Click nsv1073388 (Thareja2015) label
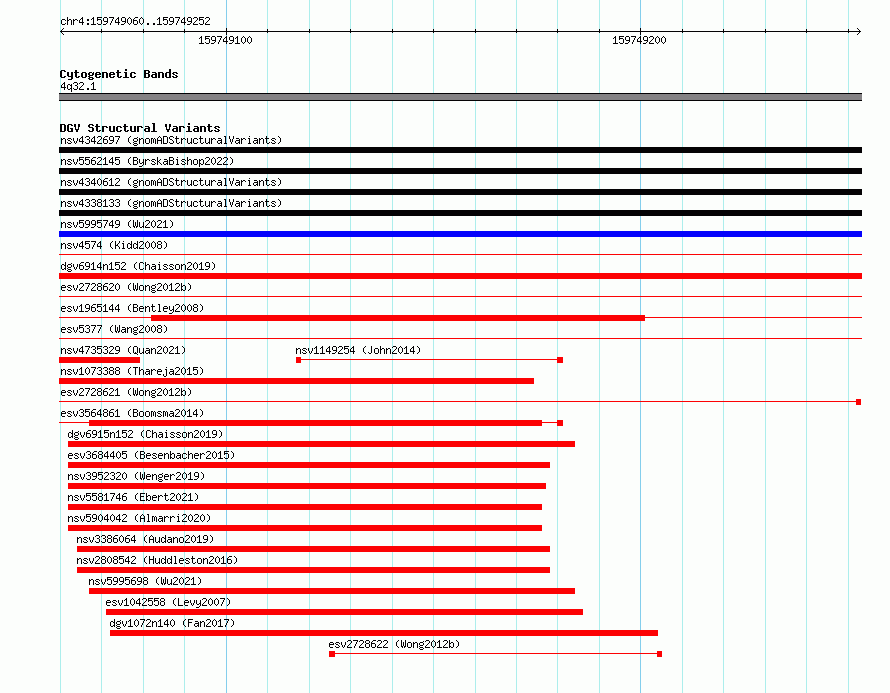 (132, 371)
